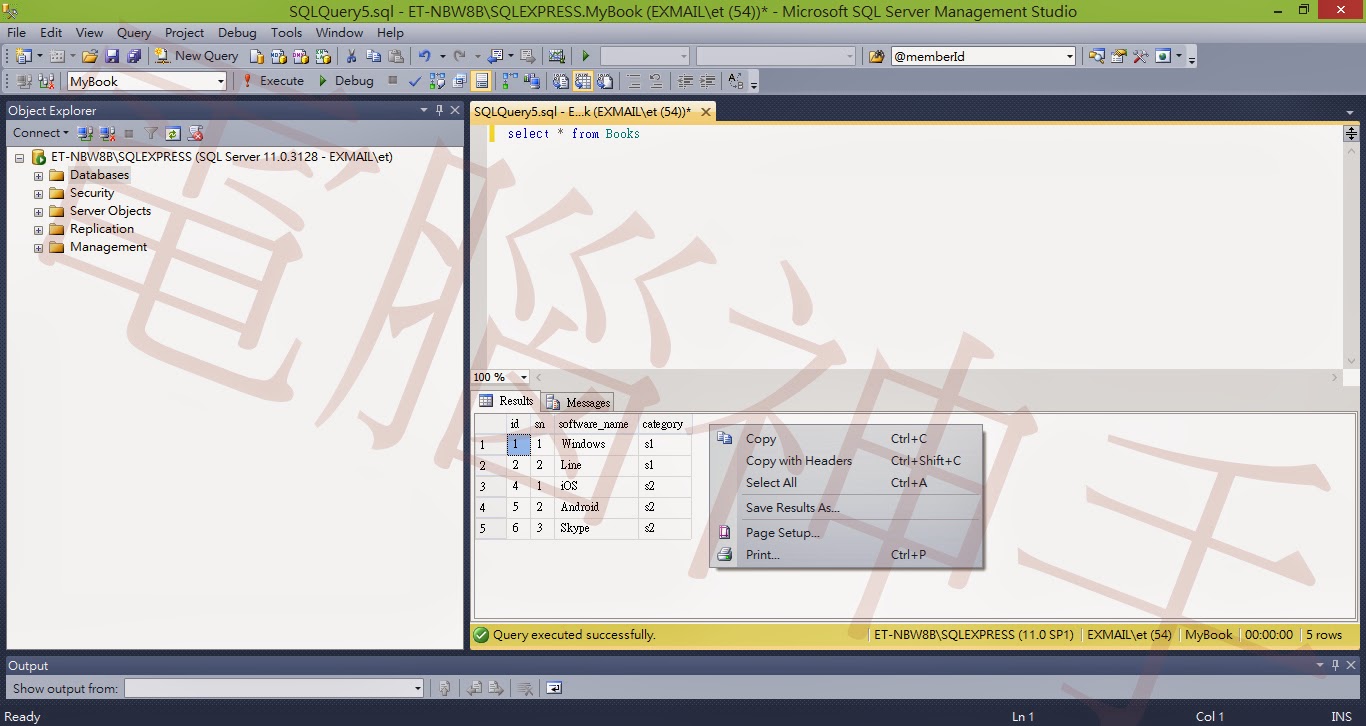Click the Debug button

[x=346, y=81]
